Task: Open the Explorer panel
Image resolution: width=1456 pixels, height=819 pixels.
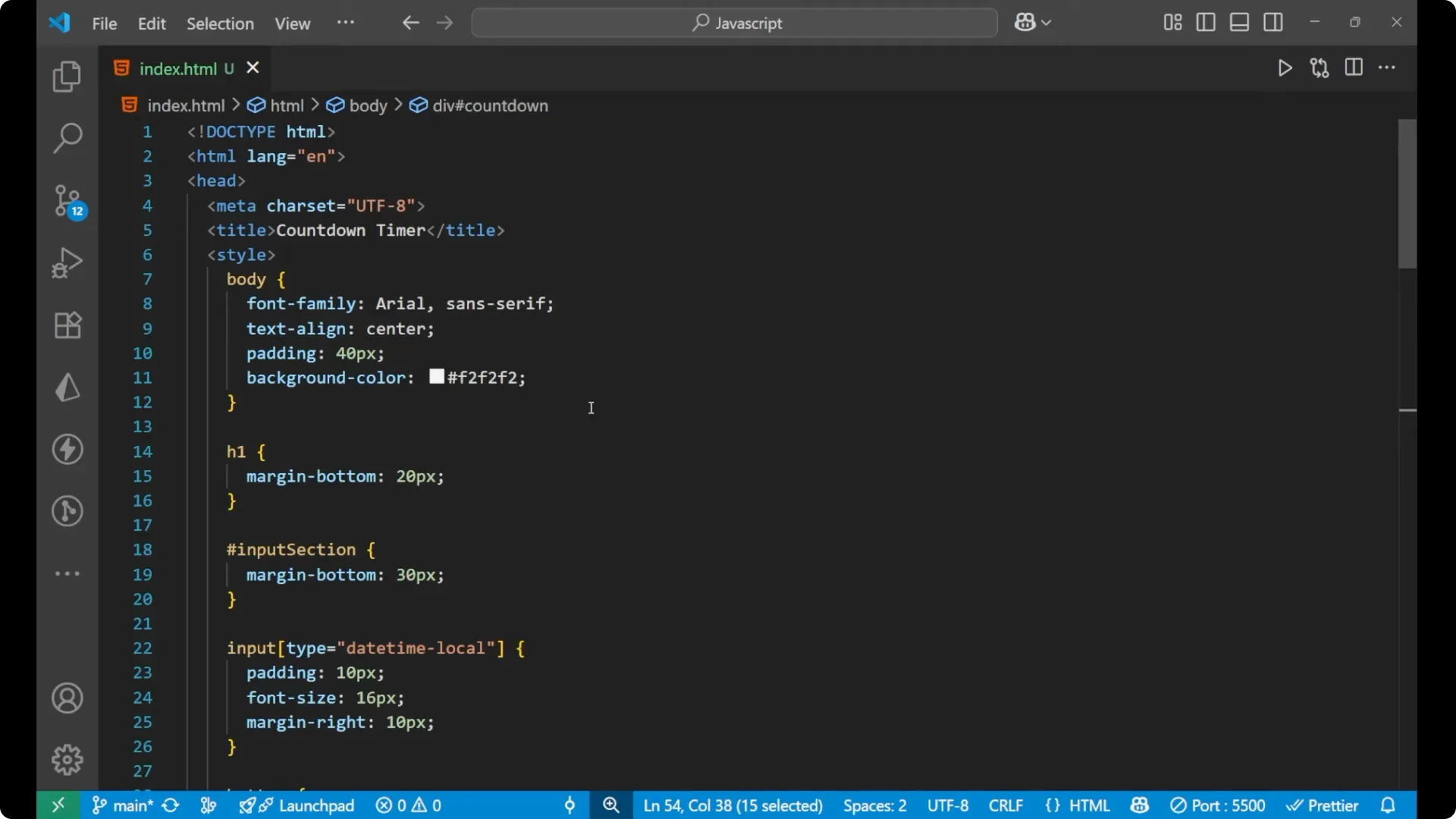Action: coord(67,77)
